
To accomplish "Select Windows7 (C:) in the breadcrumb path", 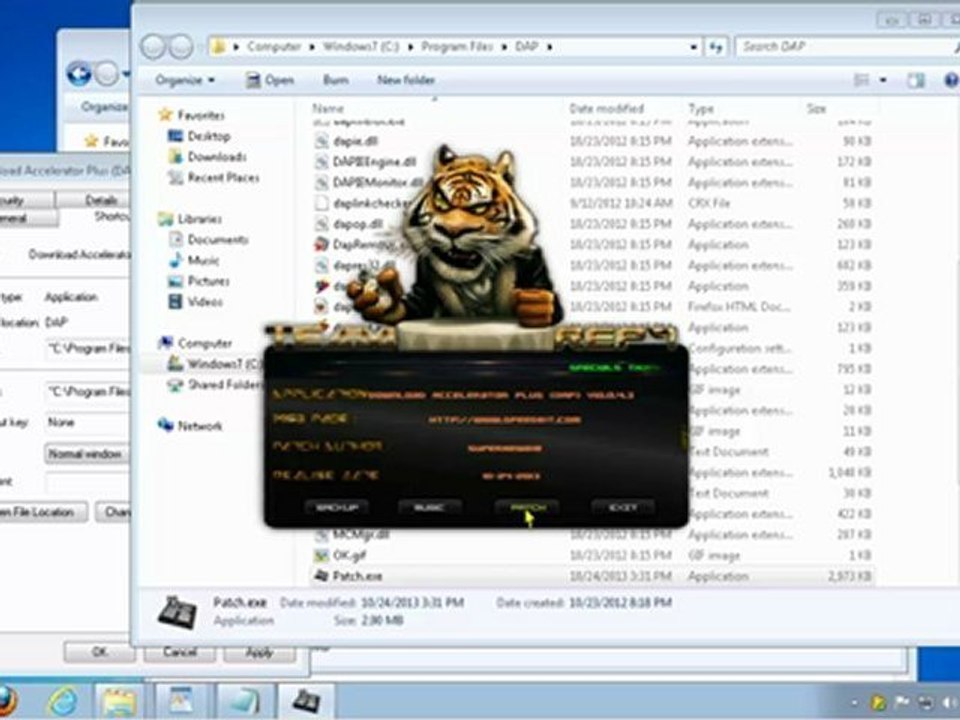I will (361, 47).
